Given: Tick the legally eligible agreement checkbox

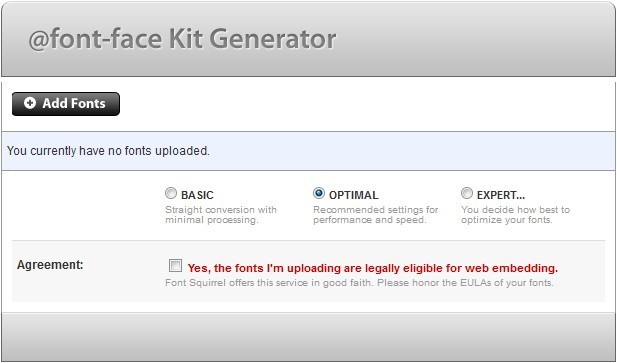Looking at the screenshot, I should pos(175,265).
